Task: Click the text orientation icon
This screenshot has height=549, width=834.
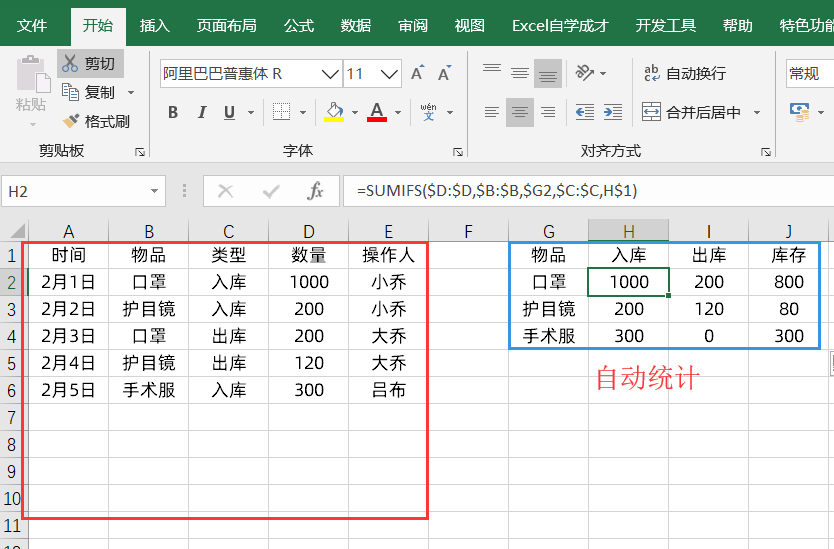Action: pyautogui.click(x=585, y=73)
